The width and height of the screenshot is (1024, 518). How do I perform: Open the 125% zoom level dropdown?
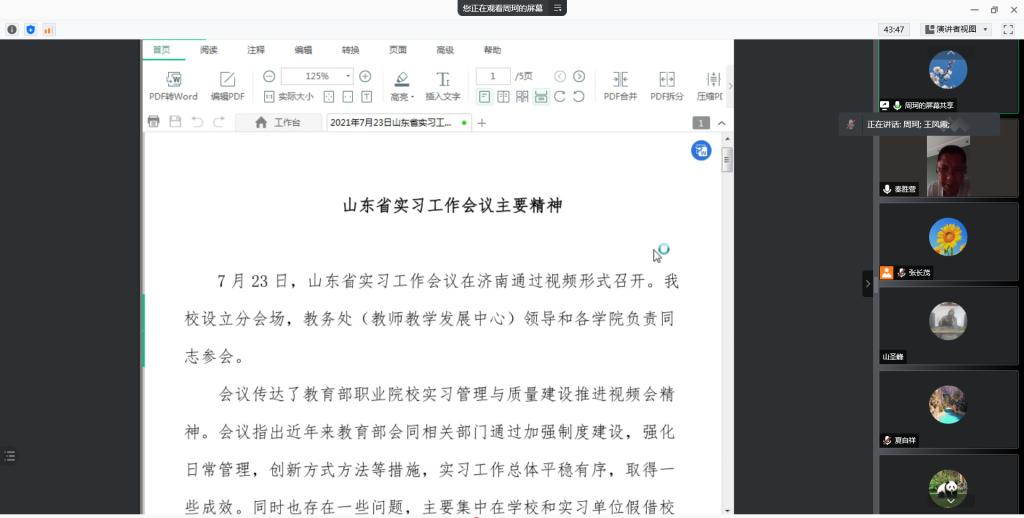point(348,76)
